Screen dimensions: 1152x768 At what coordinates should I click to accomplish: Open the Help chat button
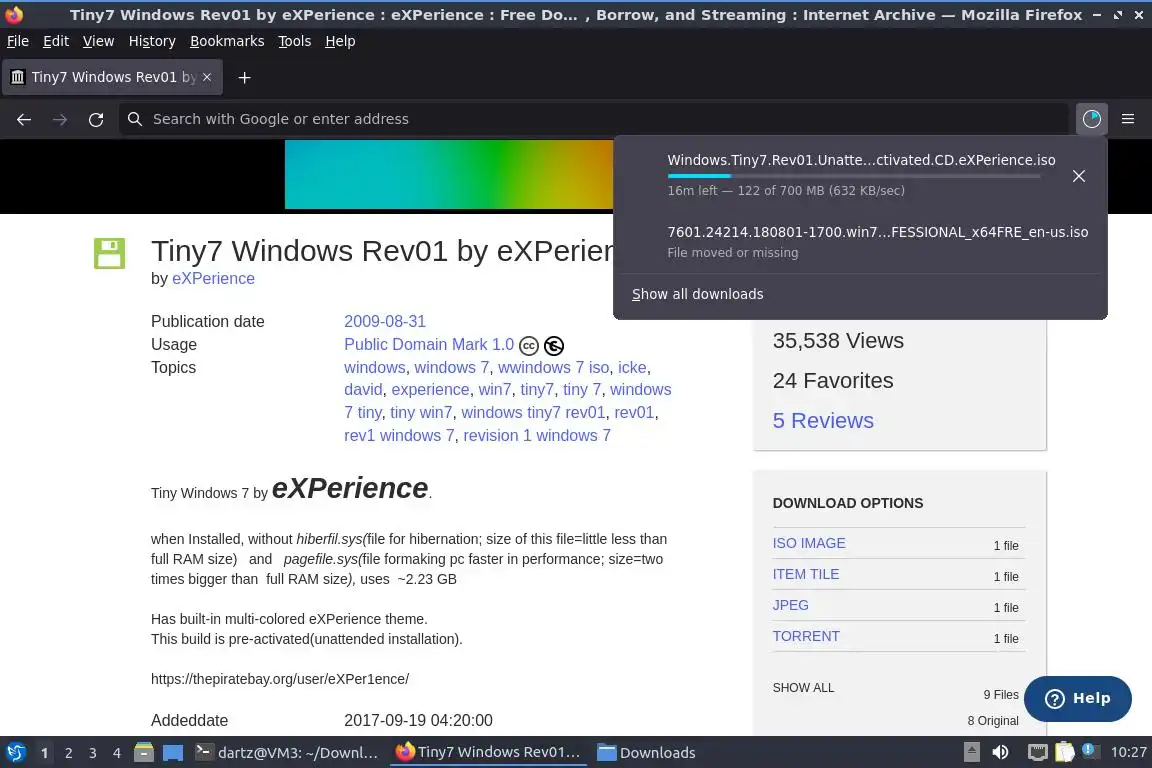click(1077, 698)
